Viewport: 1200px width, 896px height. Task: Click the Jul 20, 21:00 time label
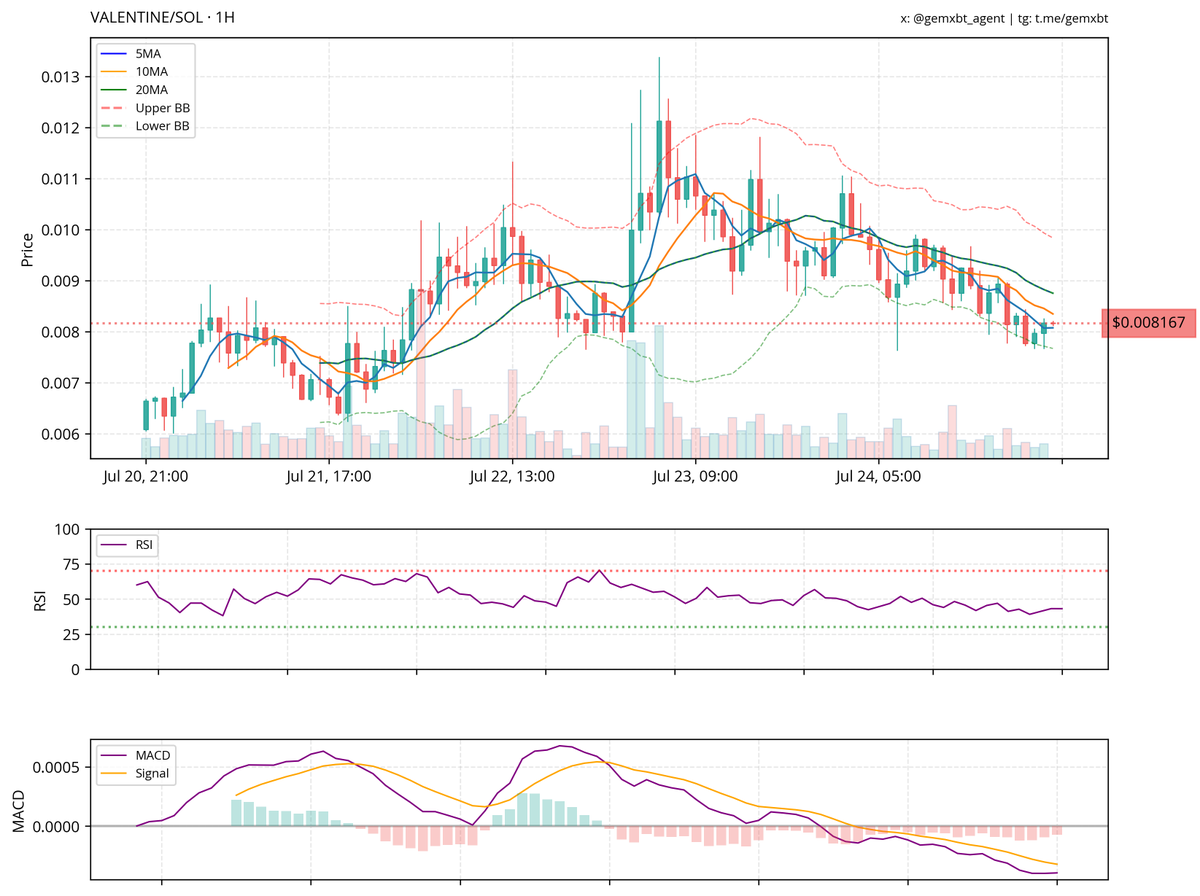pos(145,477)
